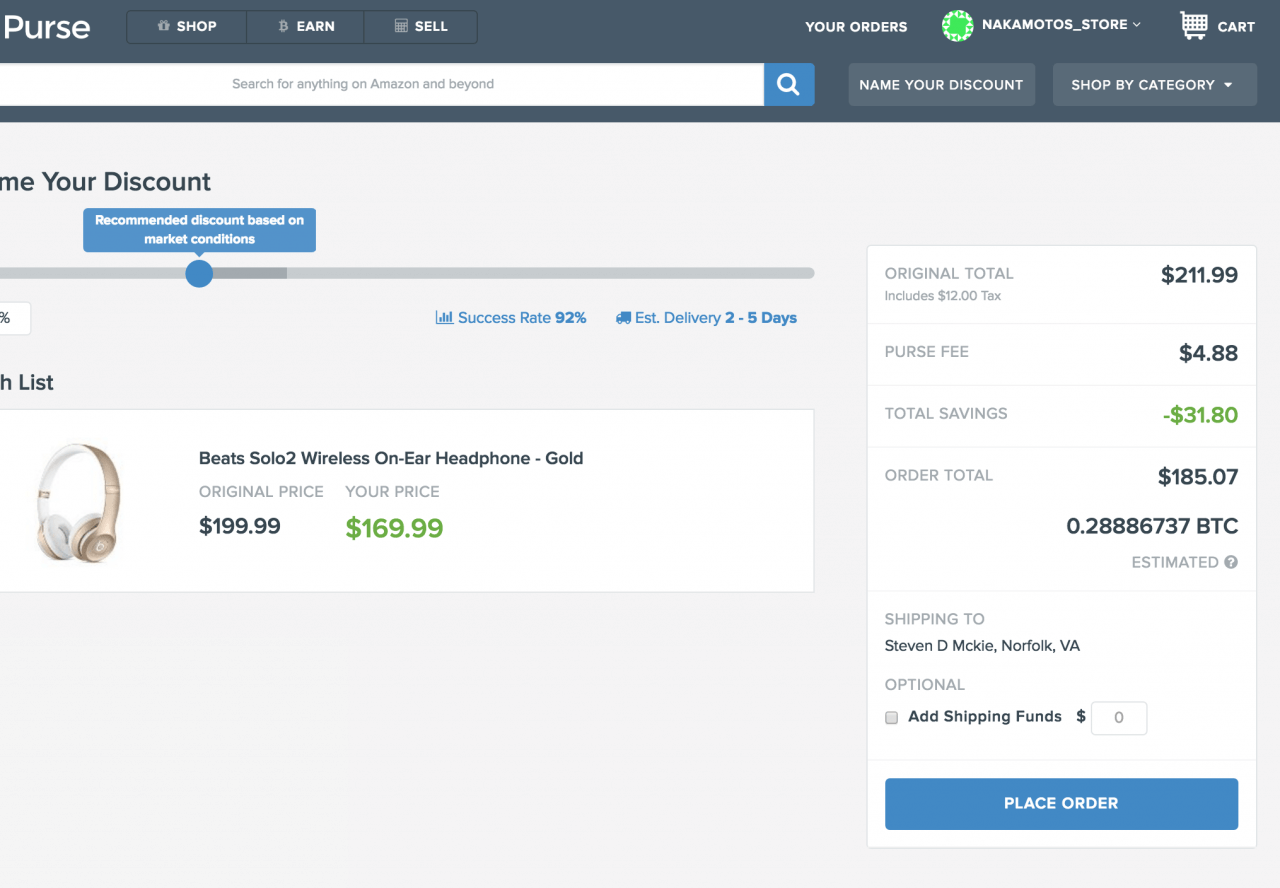Click the magnifier search button

coord(789,85)
